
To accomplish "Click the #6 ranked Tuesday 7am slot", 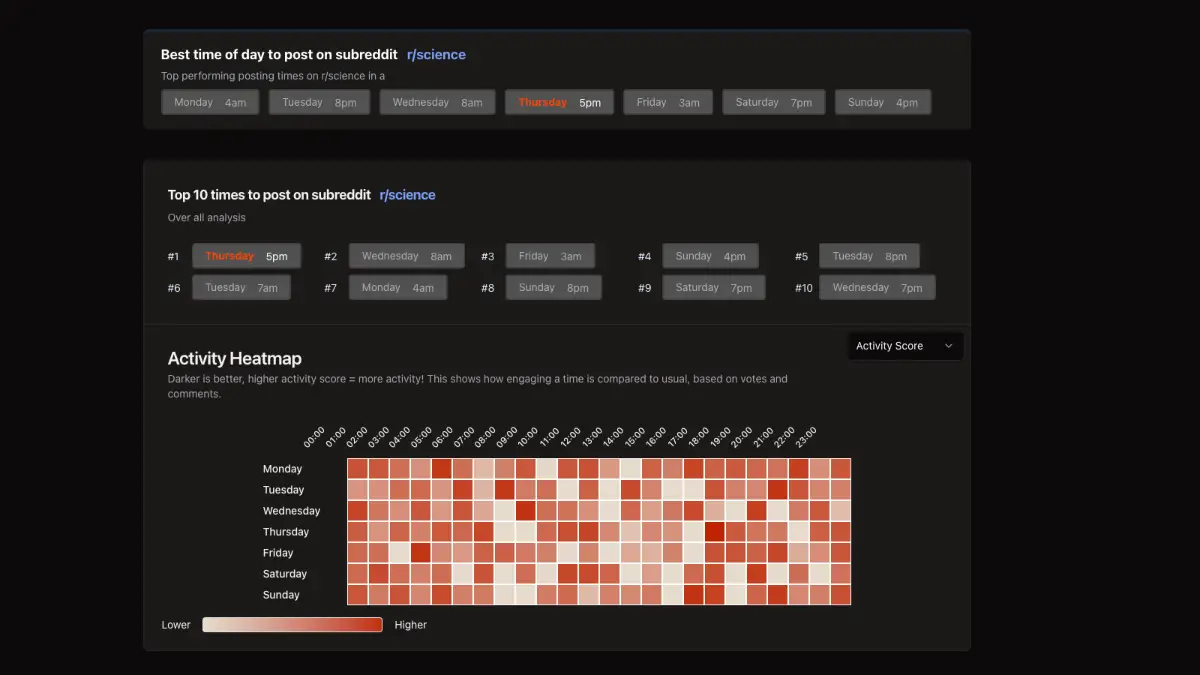I will 241,288.
